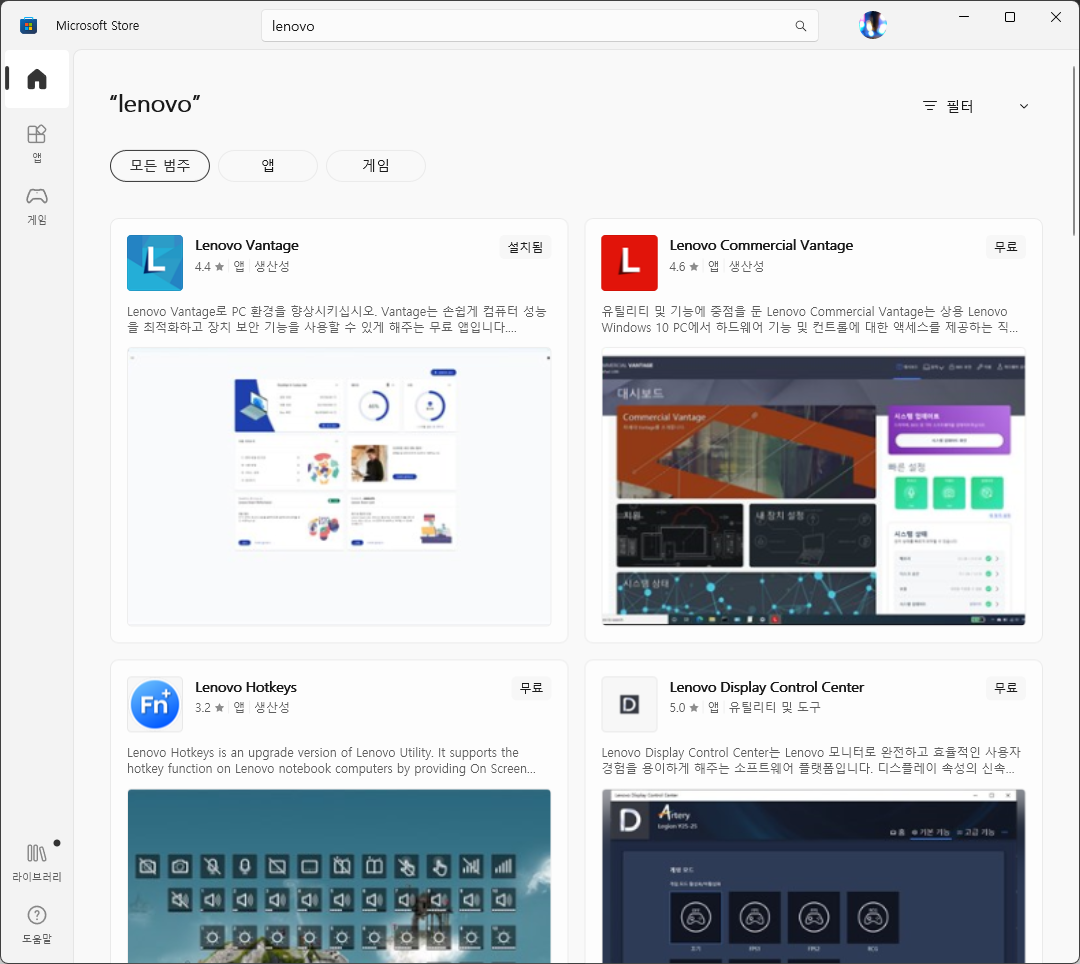Maximize the Microsoft Store window

(1010, 17)
